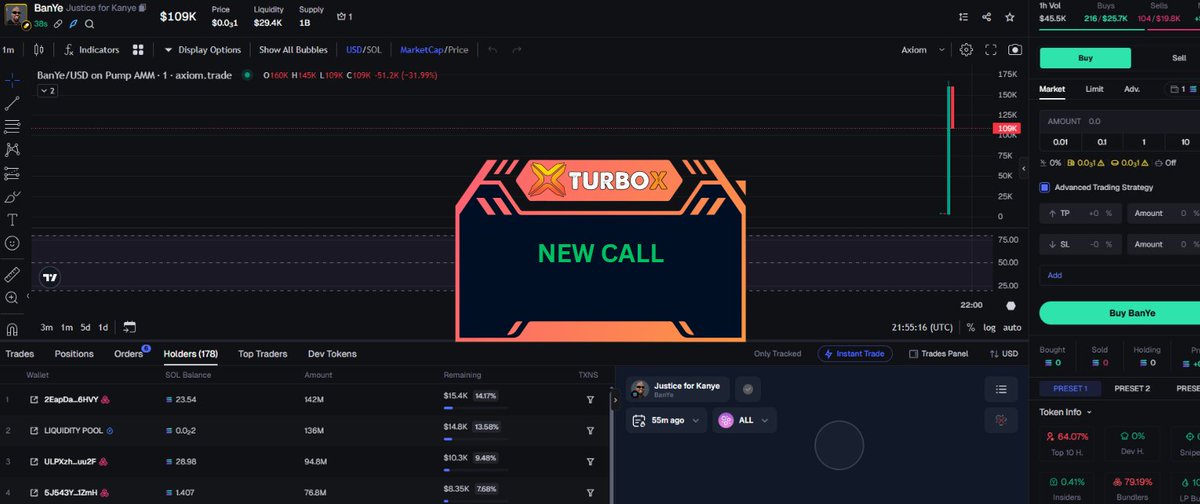Switch to the Limit order tab

click(1094, 89)
